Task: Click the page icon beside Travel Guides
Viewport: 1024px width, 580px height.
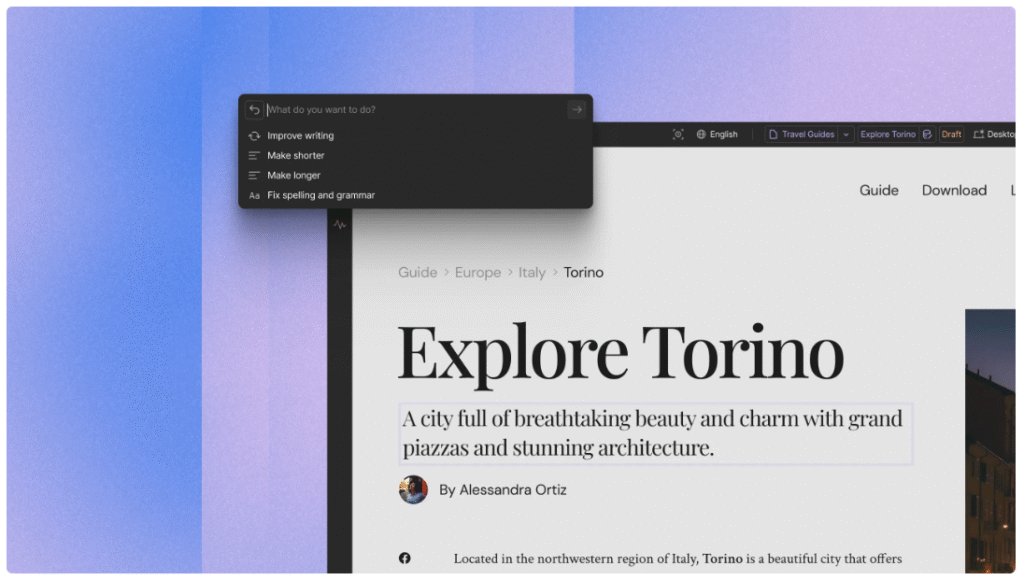Action: tap(773, 134)
